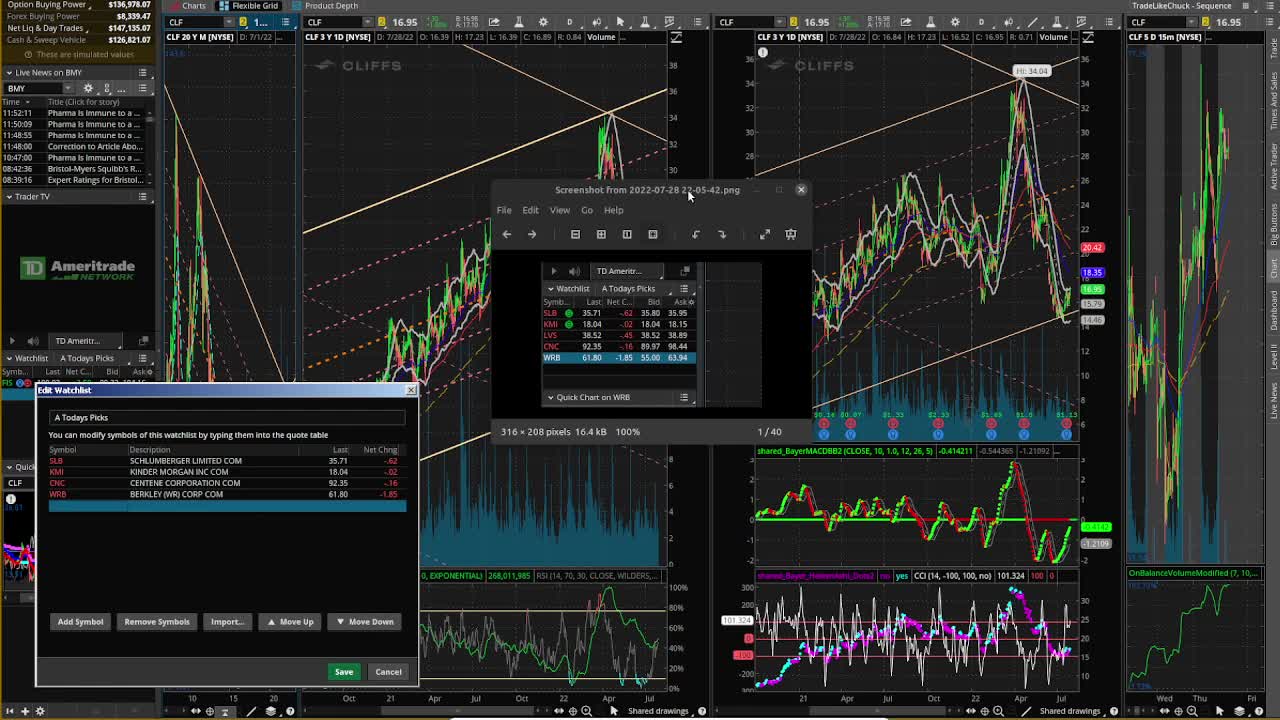Pop out Trader TV window icon
1280x720 pixels.
pyautogui.click(x=143, y=341)
